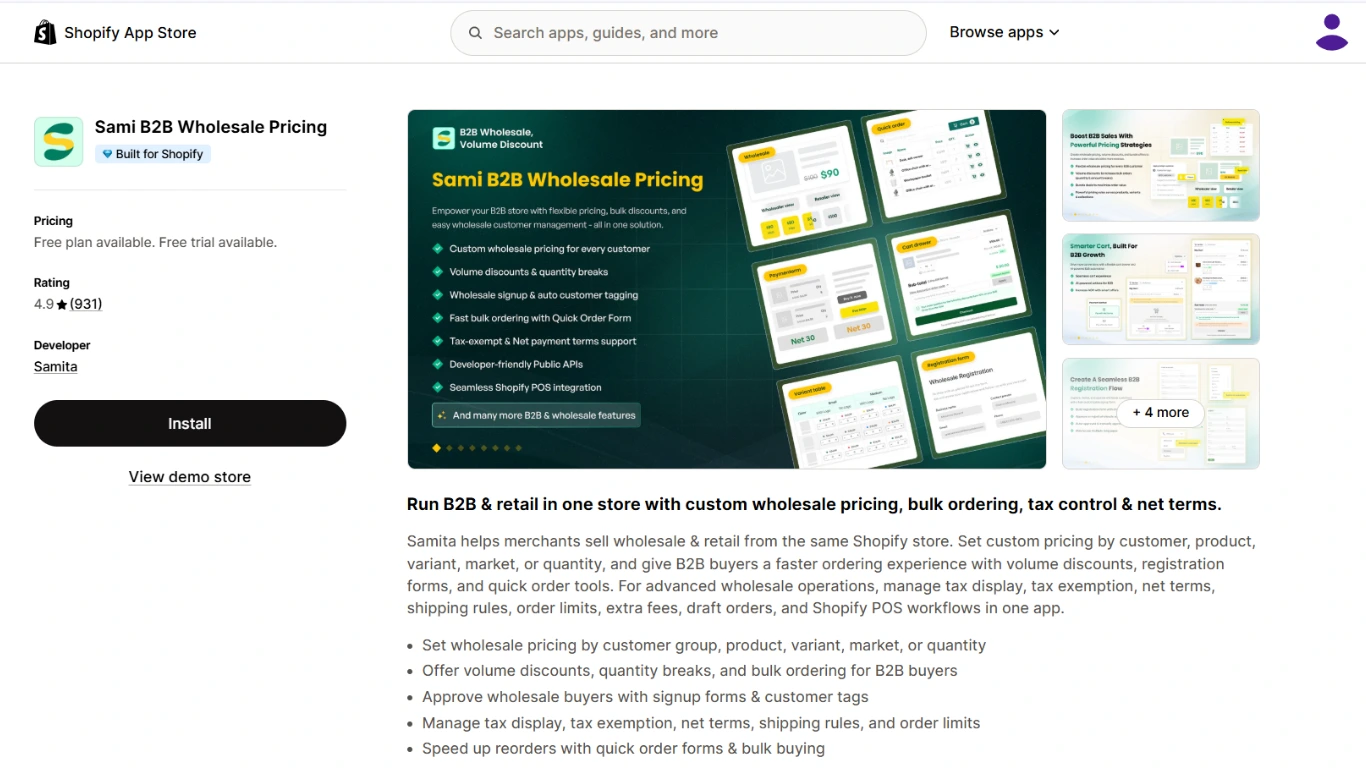Open the Smarter Cart B2B Growth thumbnail
Image resolution: width=1366 pixels, height=768 pixels.
pos(1161,289)
